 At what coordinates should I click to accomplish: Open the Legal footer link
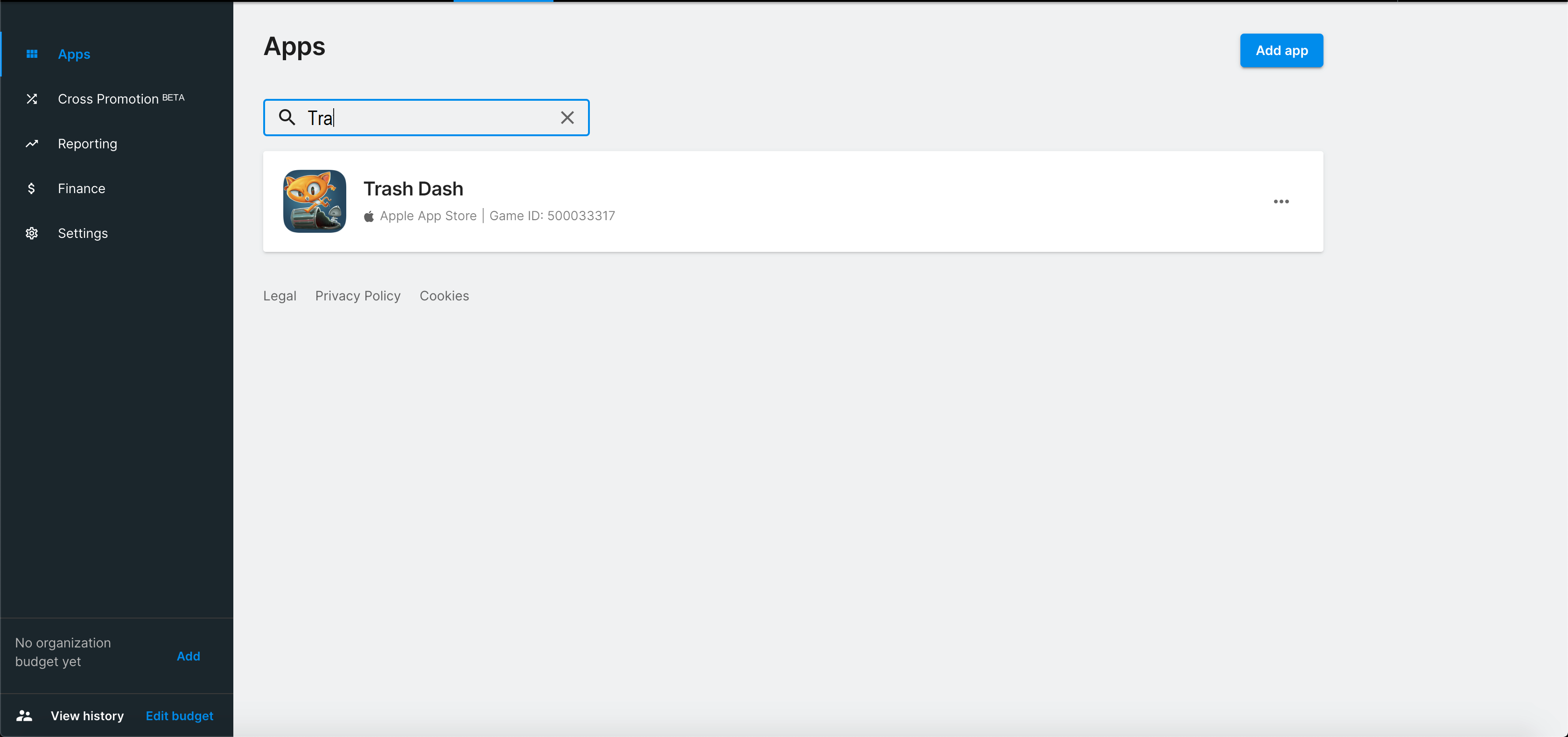pos(280,296)
